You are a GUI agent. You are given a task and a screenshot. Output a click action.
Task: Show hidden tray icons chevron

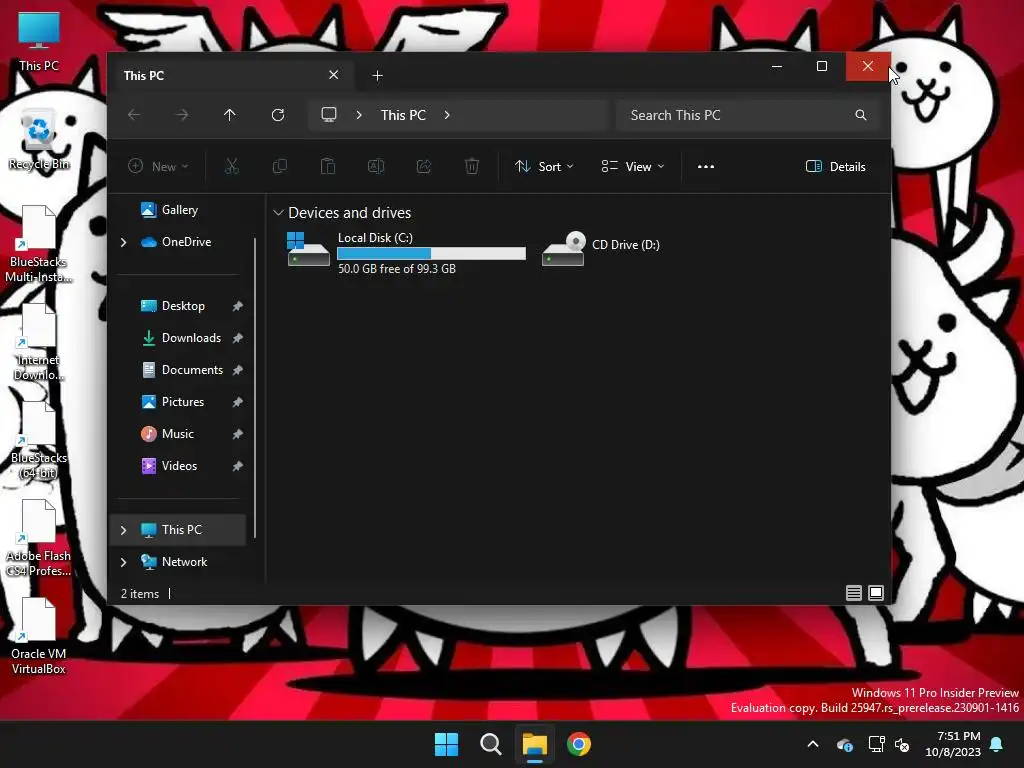pyautogui.click(x=813, y=744)
